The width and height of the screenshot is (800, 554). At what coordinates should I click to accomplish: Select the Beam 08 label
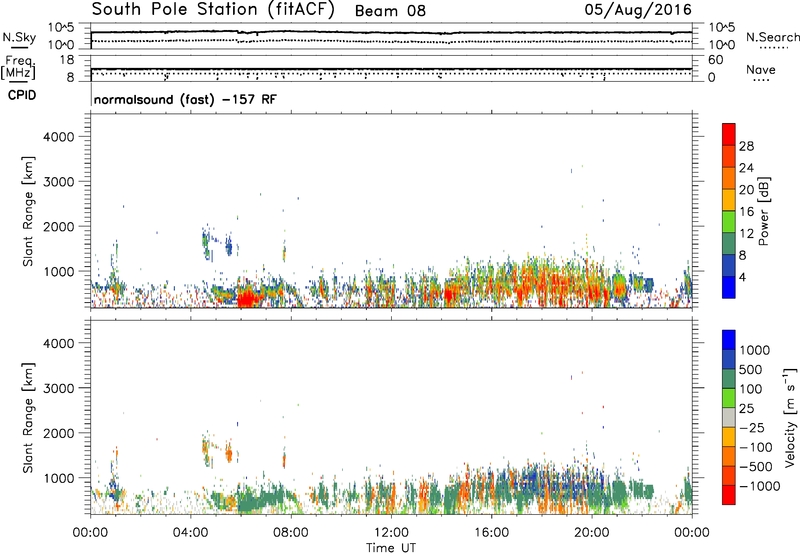390,11
